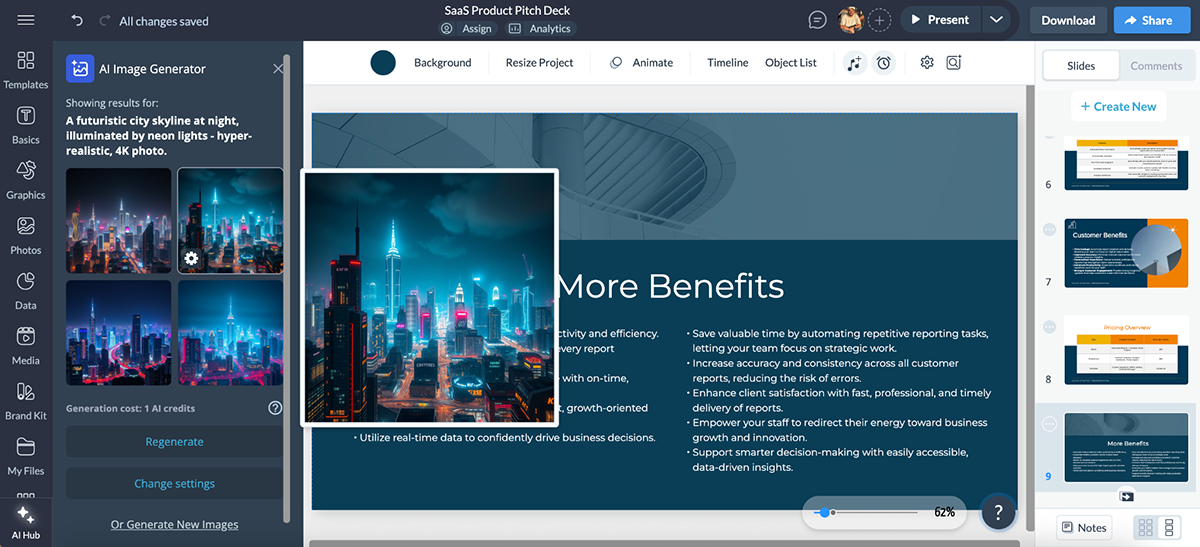
Task: Click the help question mark button
Action: [997, 512]
